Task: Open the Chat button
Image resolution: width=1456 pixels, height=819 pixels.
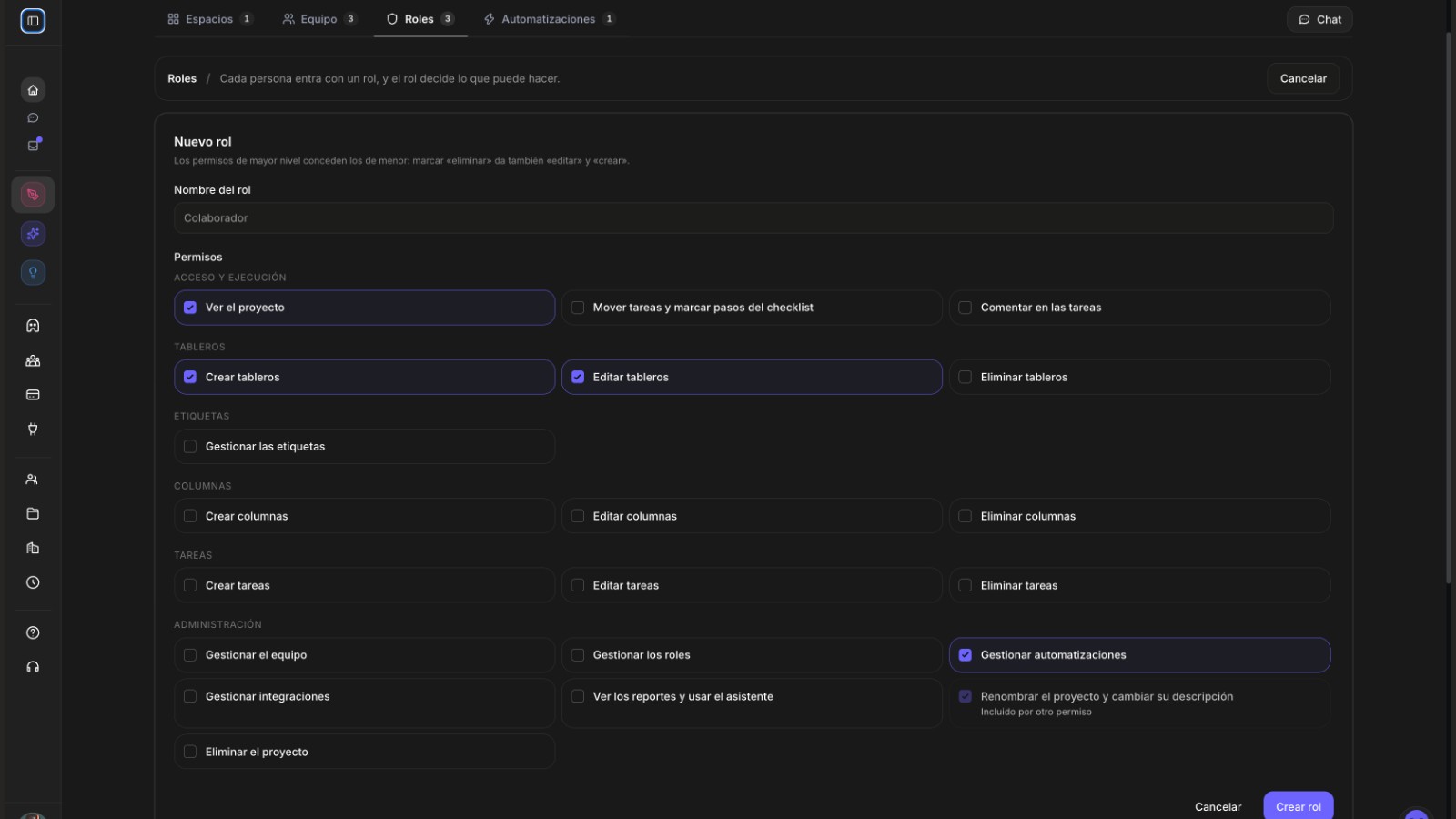Action: pyautogui.click(x=1319, y=19)
